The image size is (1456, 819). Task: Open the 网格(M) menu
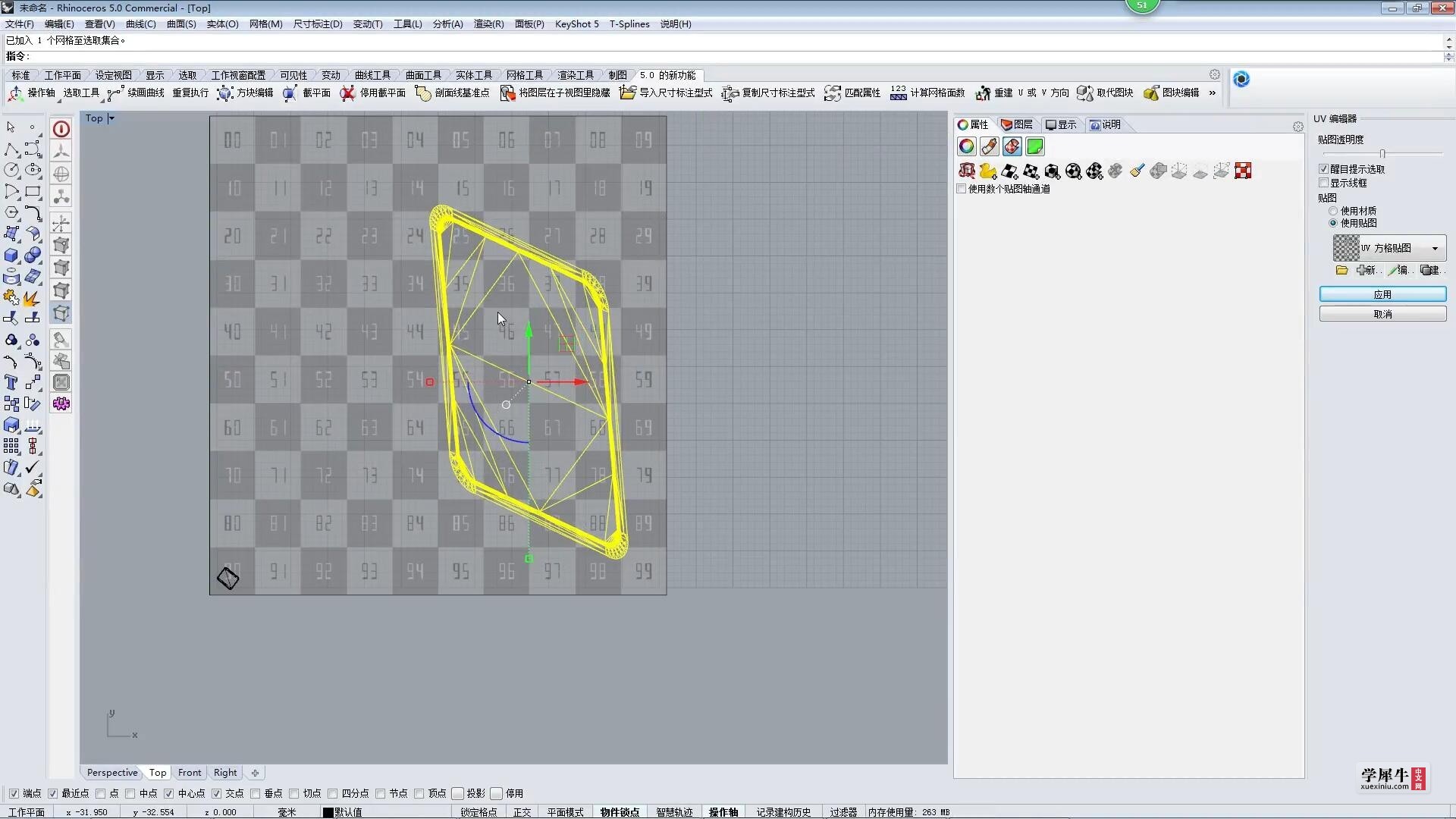[x=265, y=24]
